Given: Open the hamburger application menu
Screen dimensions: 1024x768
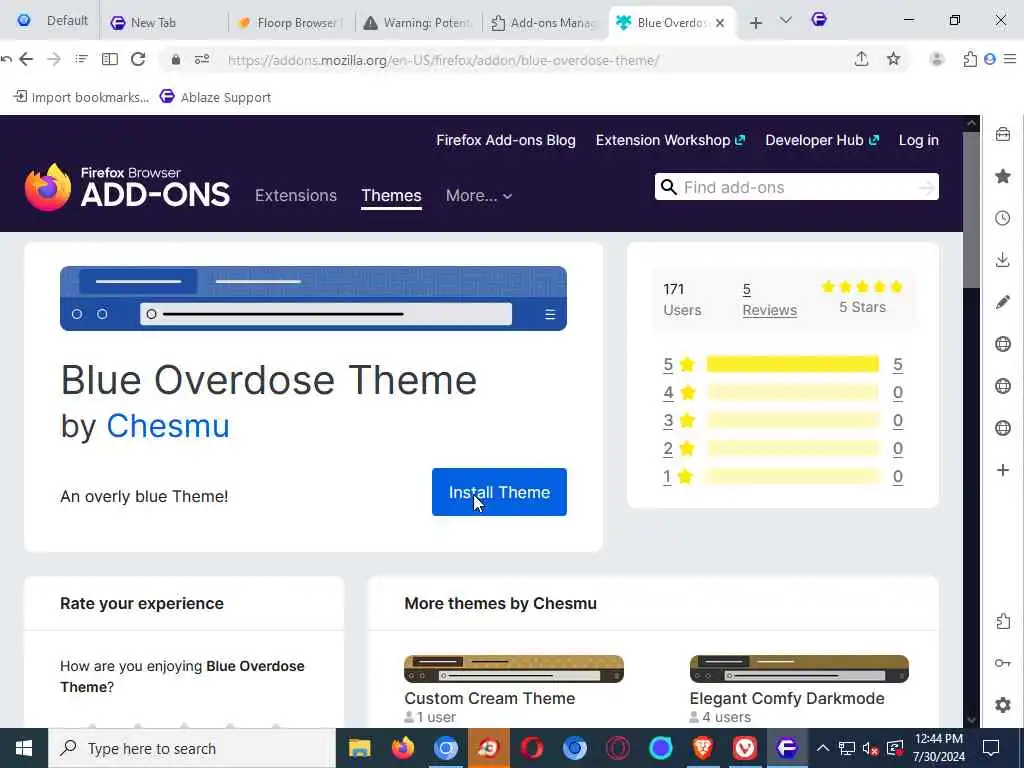Looking at the screenshot, I should [x=1010, y=59].
